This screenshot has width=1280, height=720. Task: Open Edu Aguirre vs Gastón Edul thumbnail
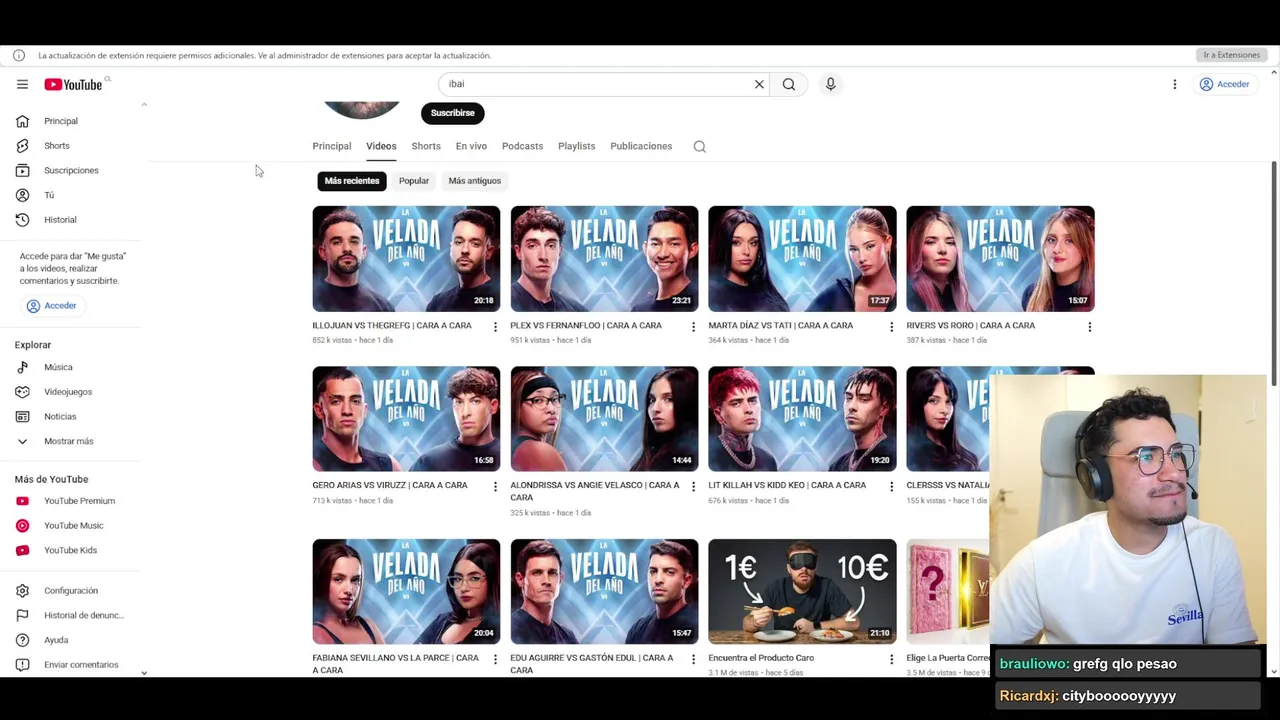click(604, 592)
